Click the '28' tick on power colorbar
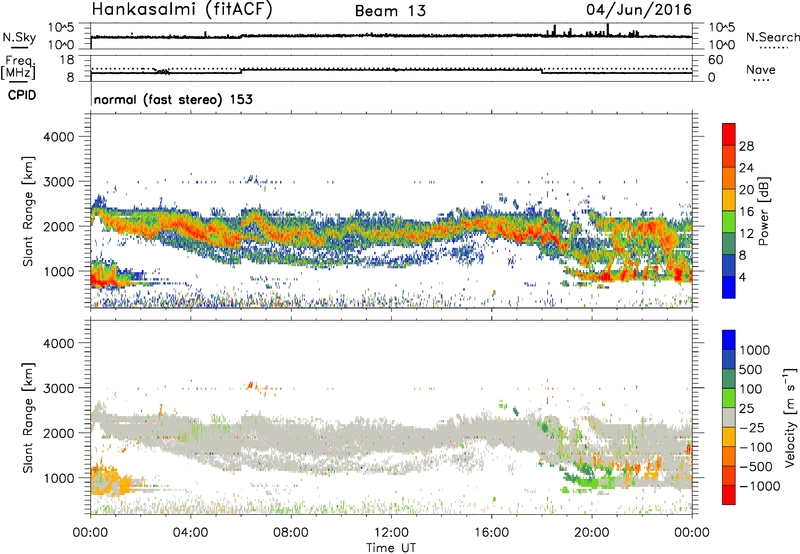The height and width of the screenshot is (554, 800). tap(746, 146)
